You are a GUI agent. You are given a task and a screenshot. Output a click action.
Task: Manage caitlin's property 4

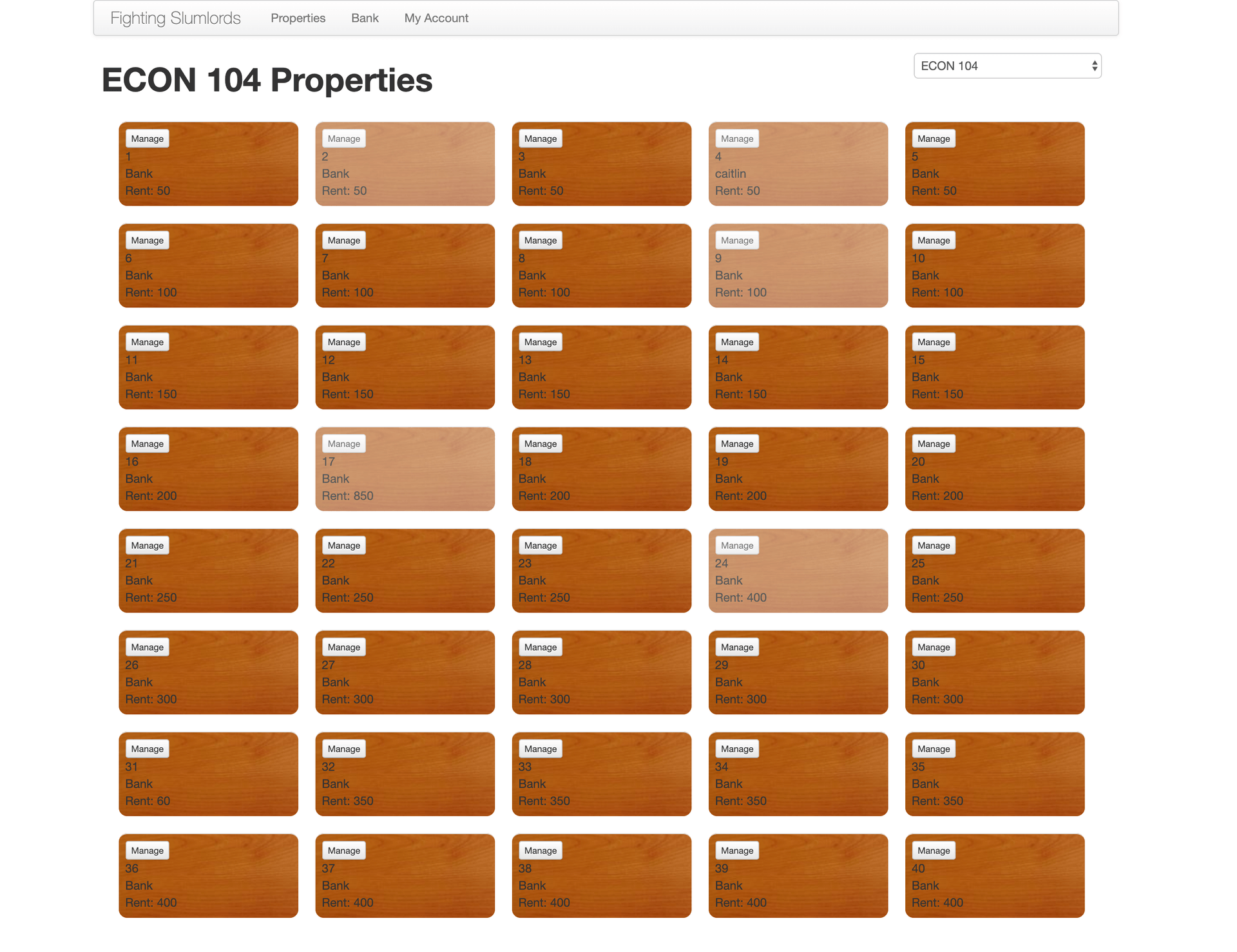click(737, 138)
